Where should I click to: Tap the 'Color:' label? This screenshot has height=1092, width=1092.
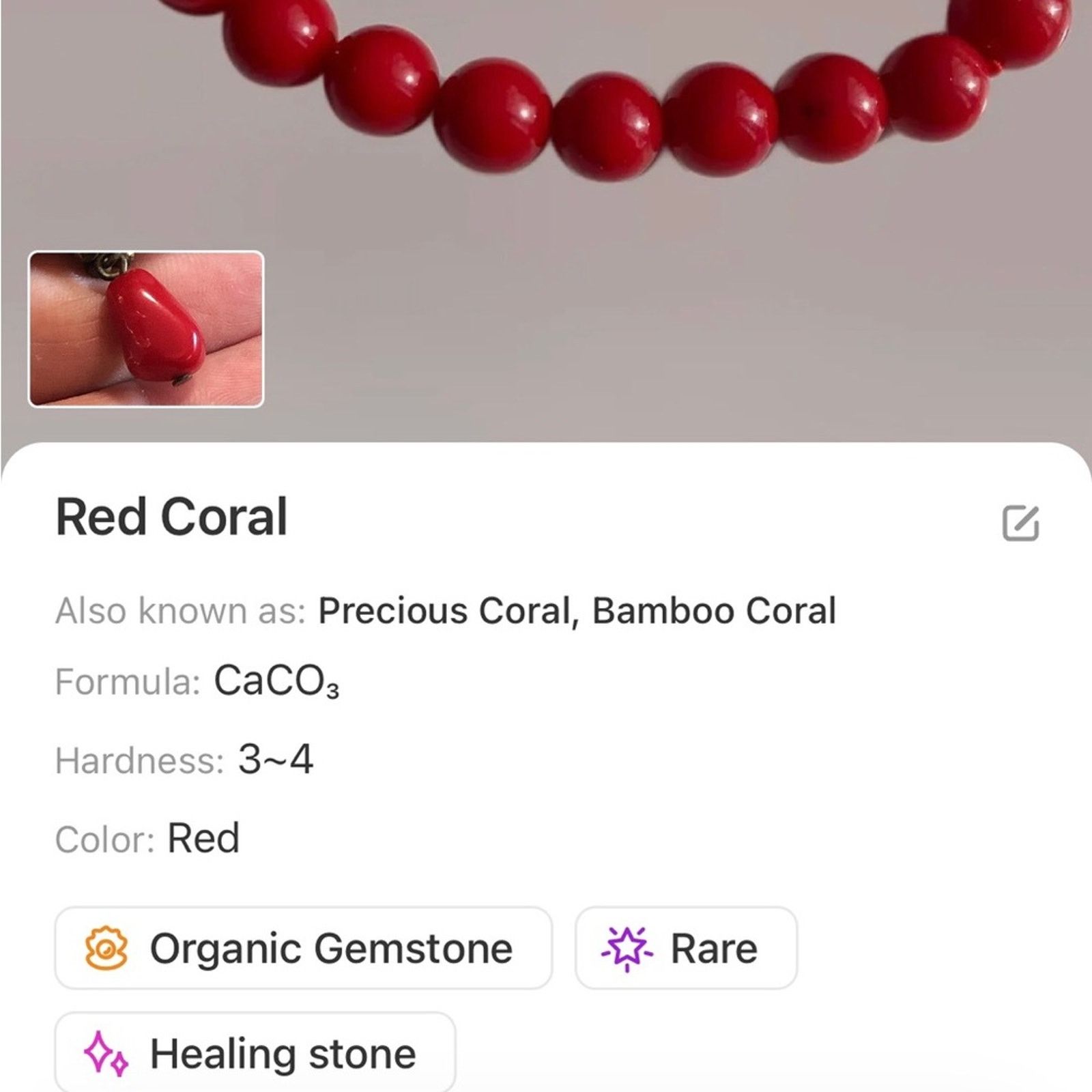[105, 839]
